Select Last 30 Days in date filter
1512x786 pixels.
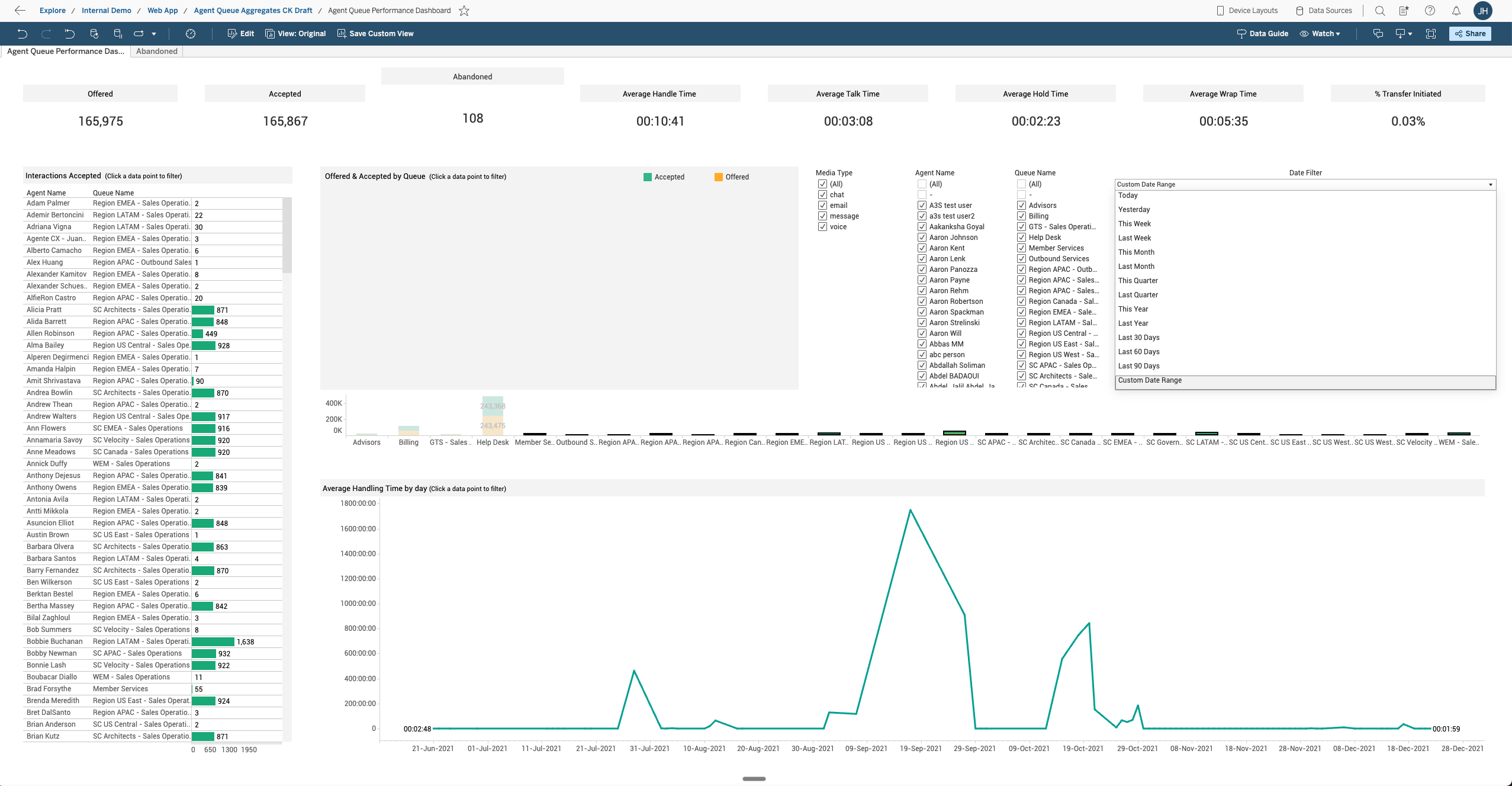[x=1138, y=338]
